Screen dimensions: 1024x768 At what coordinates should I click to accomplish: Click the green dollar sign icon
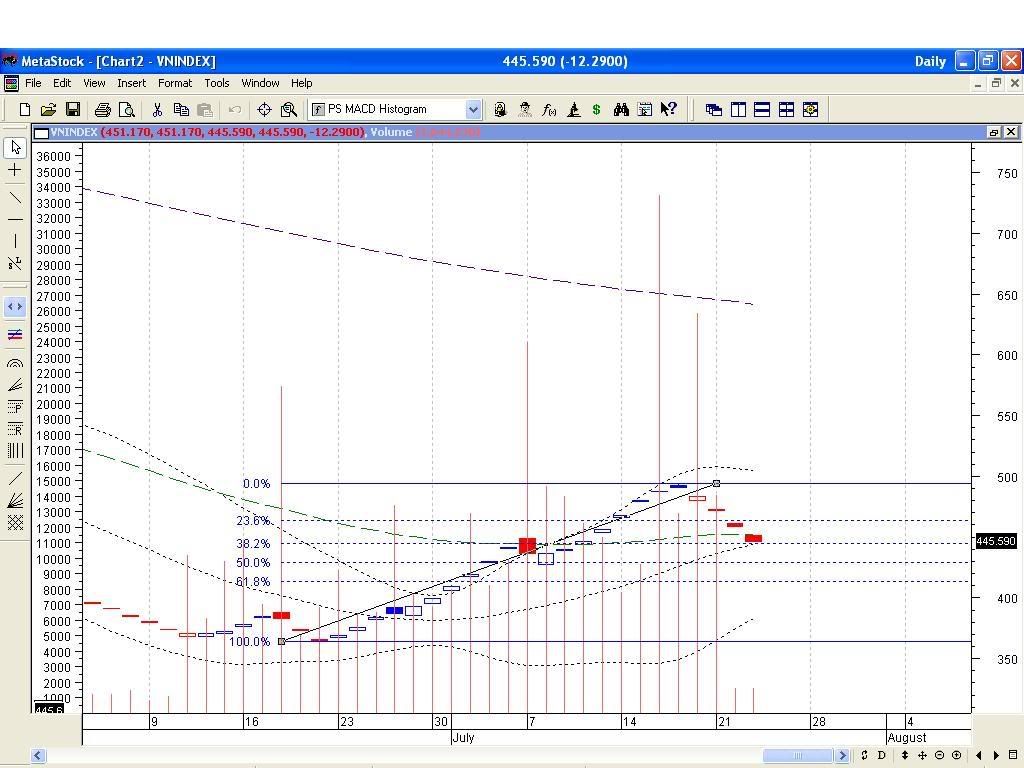[597, 109]
